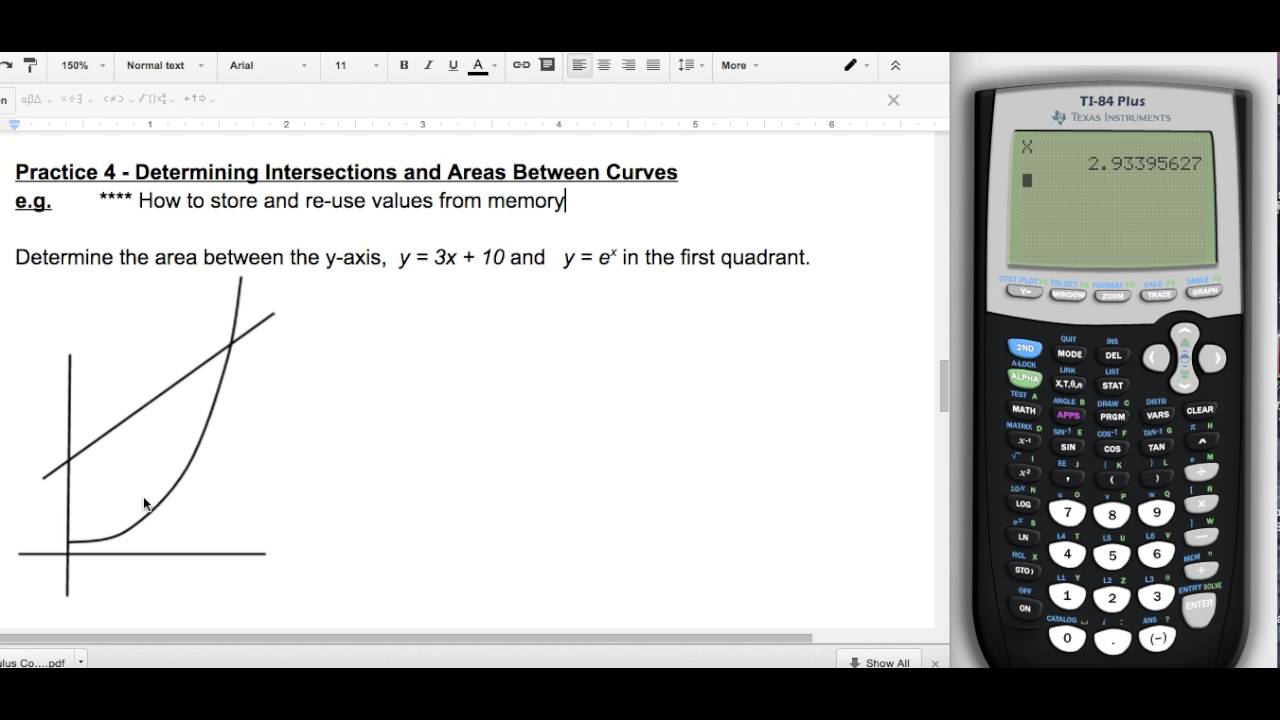Open the text color picker

click(x=483, y=65)
